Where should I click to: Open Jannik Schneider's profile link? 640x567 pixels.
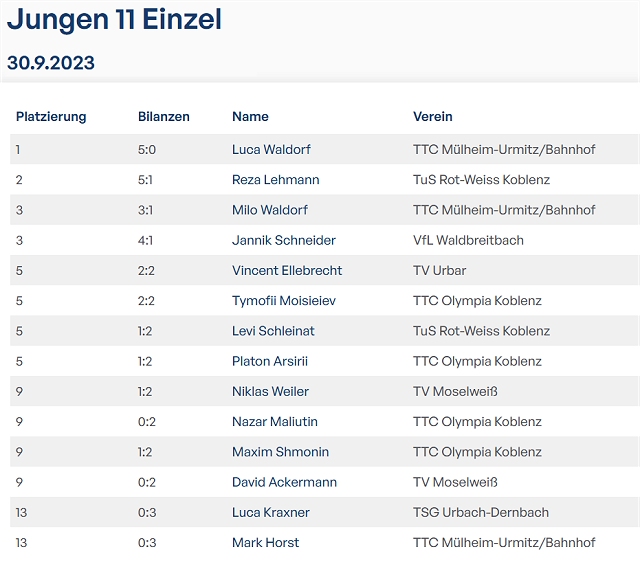click(x=283, y=240)
